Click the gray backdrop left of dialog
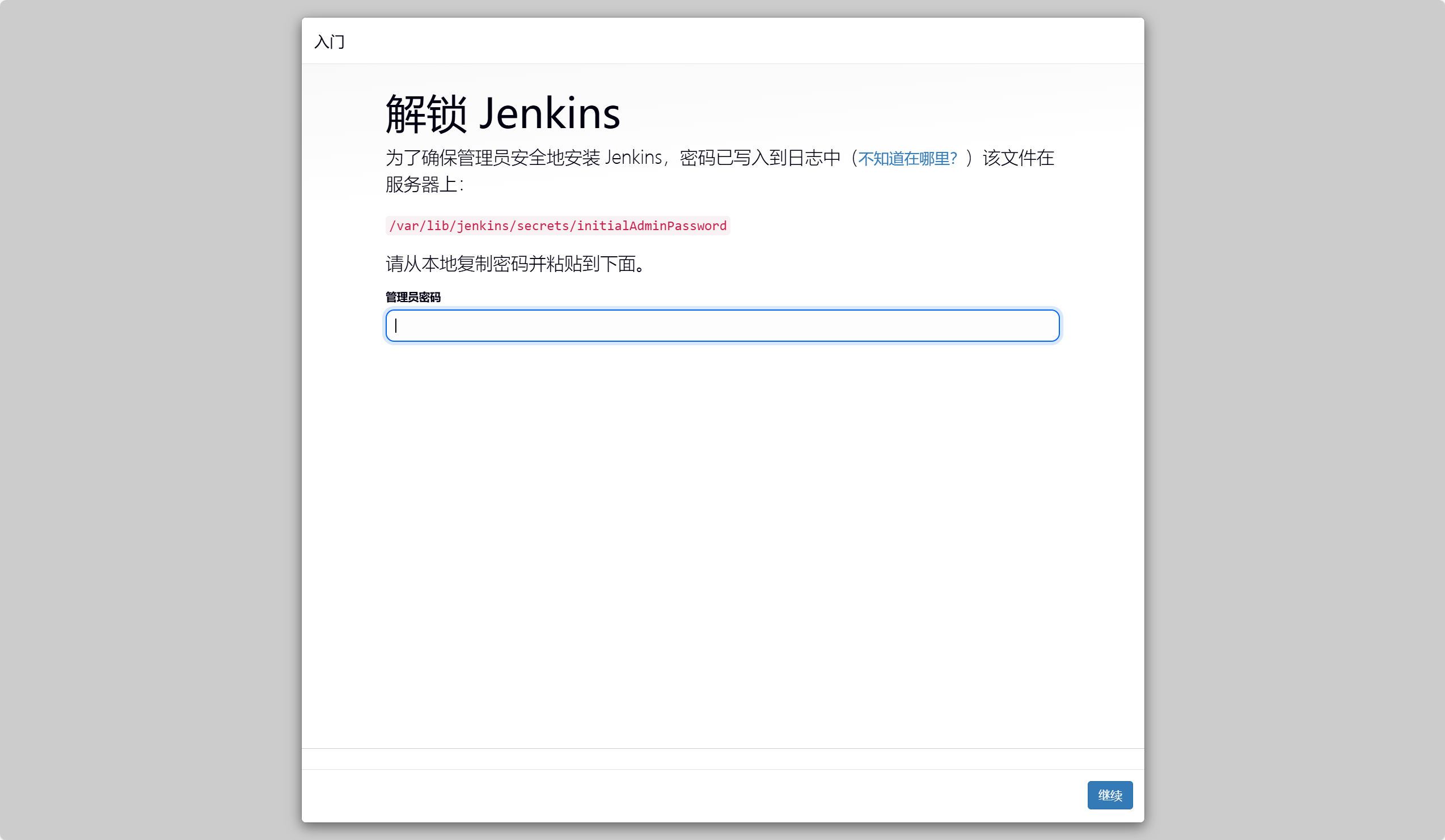 point(149,420)
